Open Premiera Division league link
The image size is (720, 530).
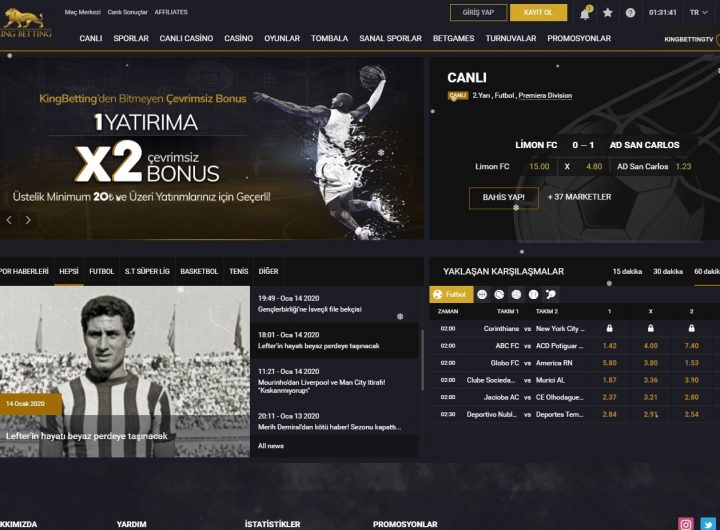tap(545, 96)
